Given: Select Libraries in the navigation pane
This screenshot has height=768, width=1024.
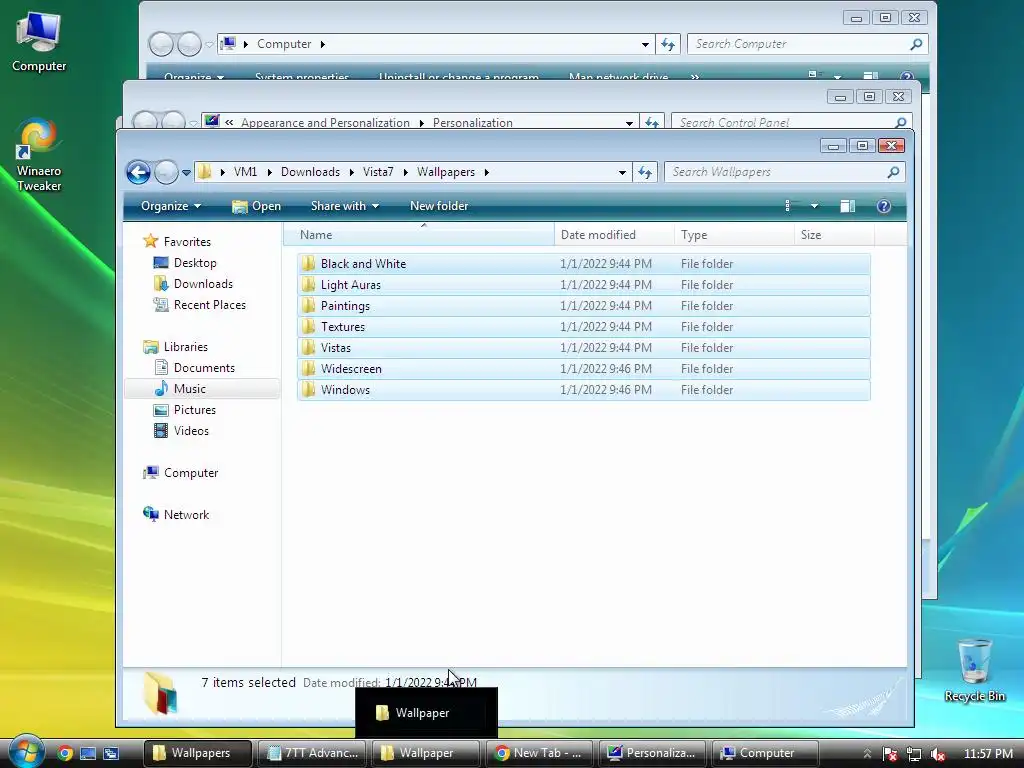Looking at the screenshot, I should pos(176,347).
